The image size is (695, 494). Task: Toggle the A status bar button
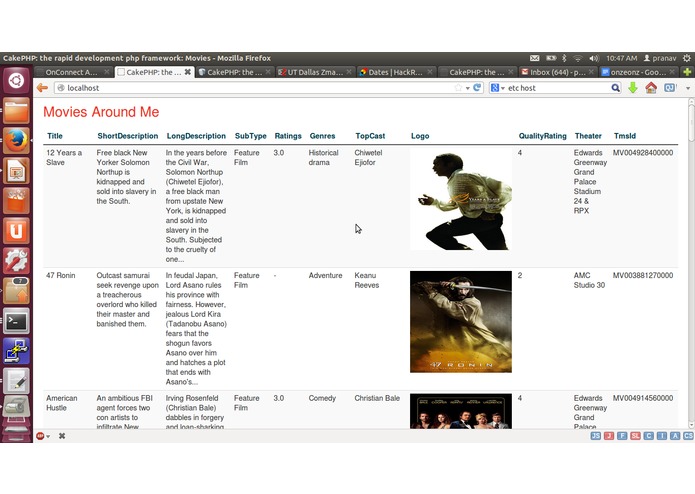[675, 436]
